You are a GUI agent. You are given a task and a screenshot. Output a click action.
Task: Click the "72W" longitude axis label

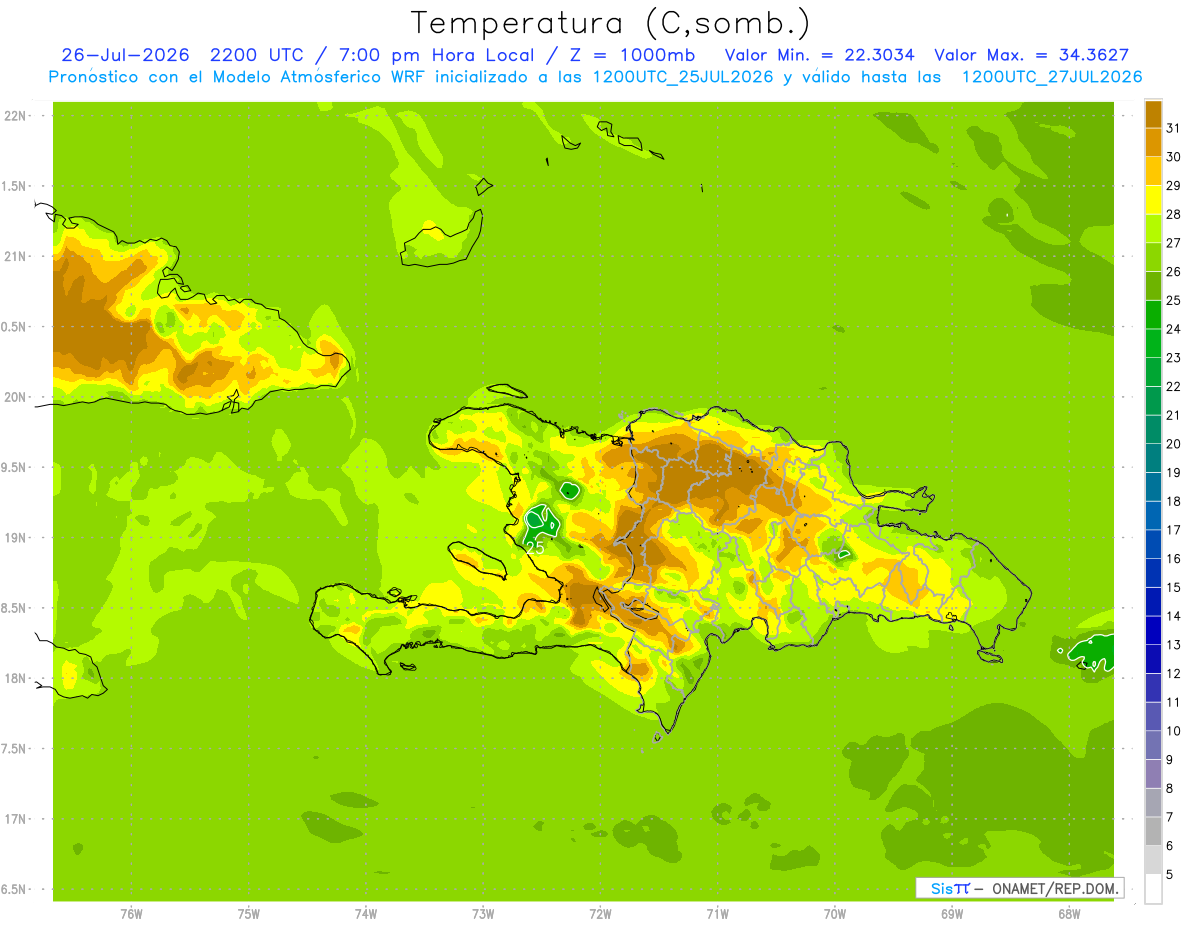click(x=601, y=914)
